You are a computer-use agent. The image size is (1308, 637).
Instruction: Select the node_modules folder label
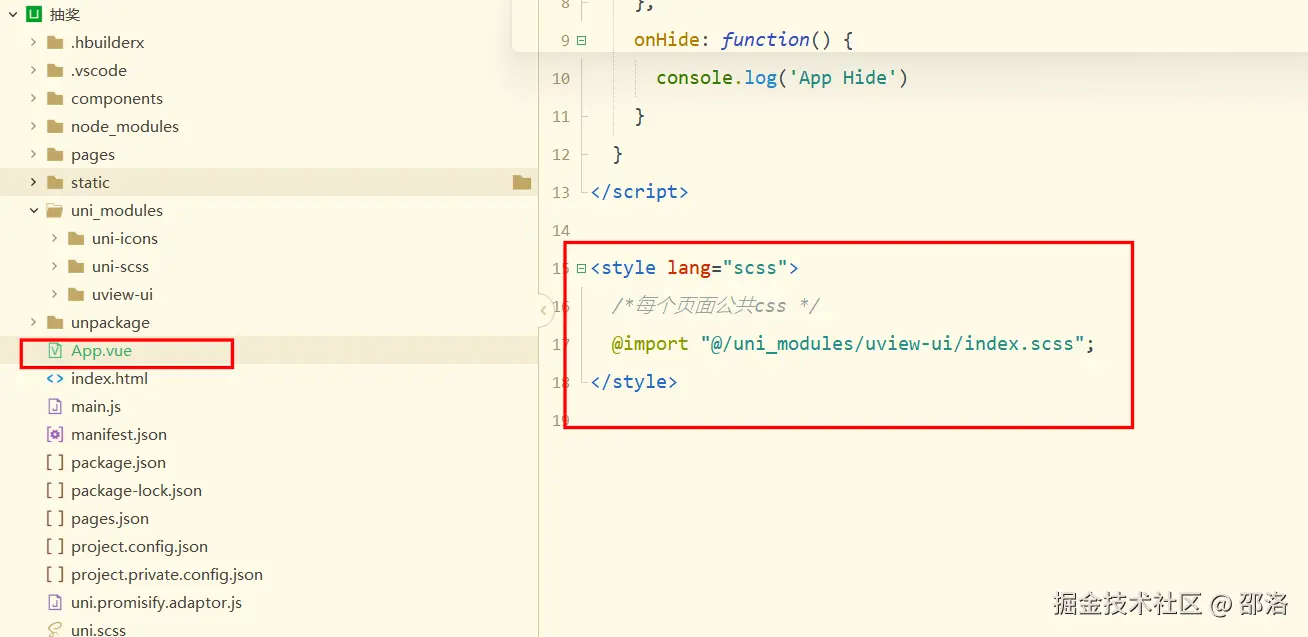[125, 127]
